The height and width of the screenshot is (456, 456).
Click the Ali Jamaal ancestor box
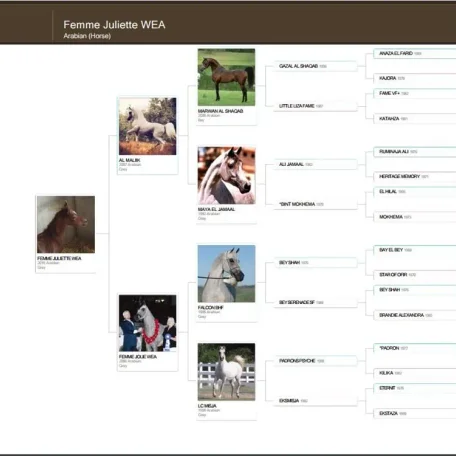click(x=315, y=164)
